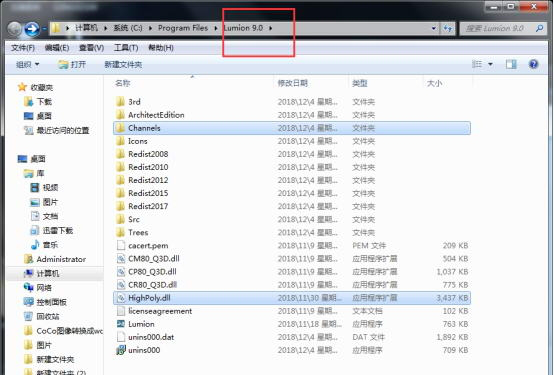Open the 文件(F) menu
This screenshot has width=554, height=390.
pos(23,48)
